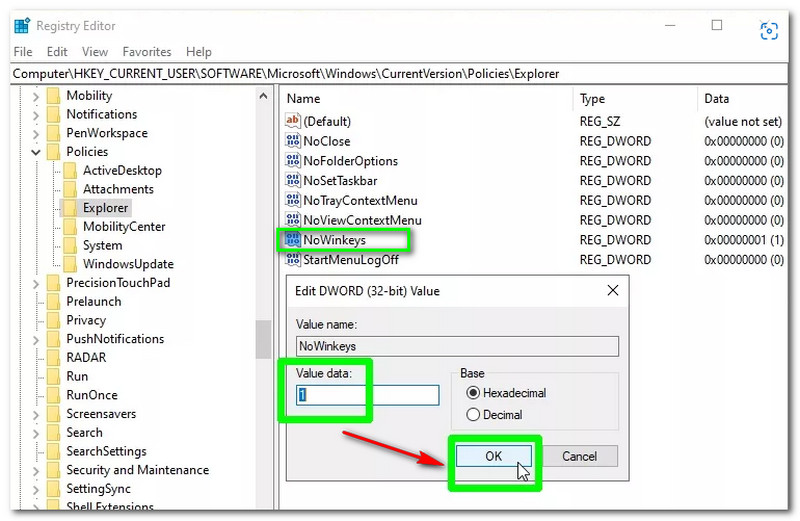Open the Favorites menu
The height and width of the screenshot is (521, 800).
[x=147, y=52]
